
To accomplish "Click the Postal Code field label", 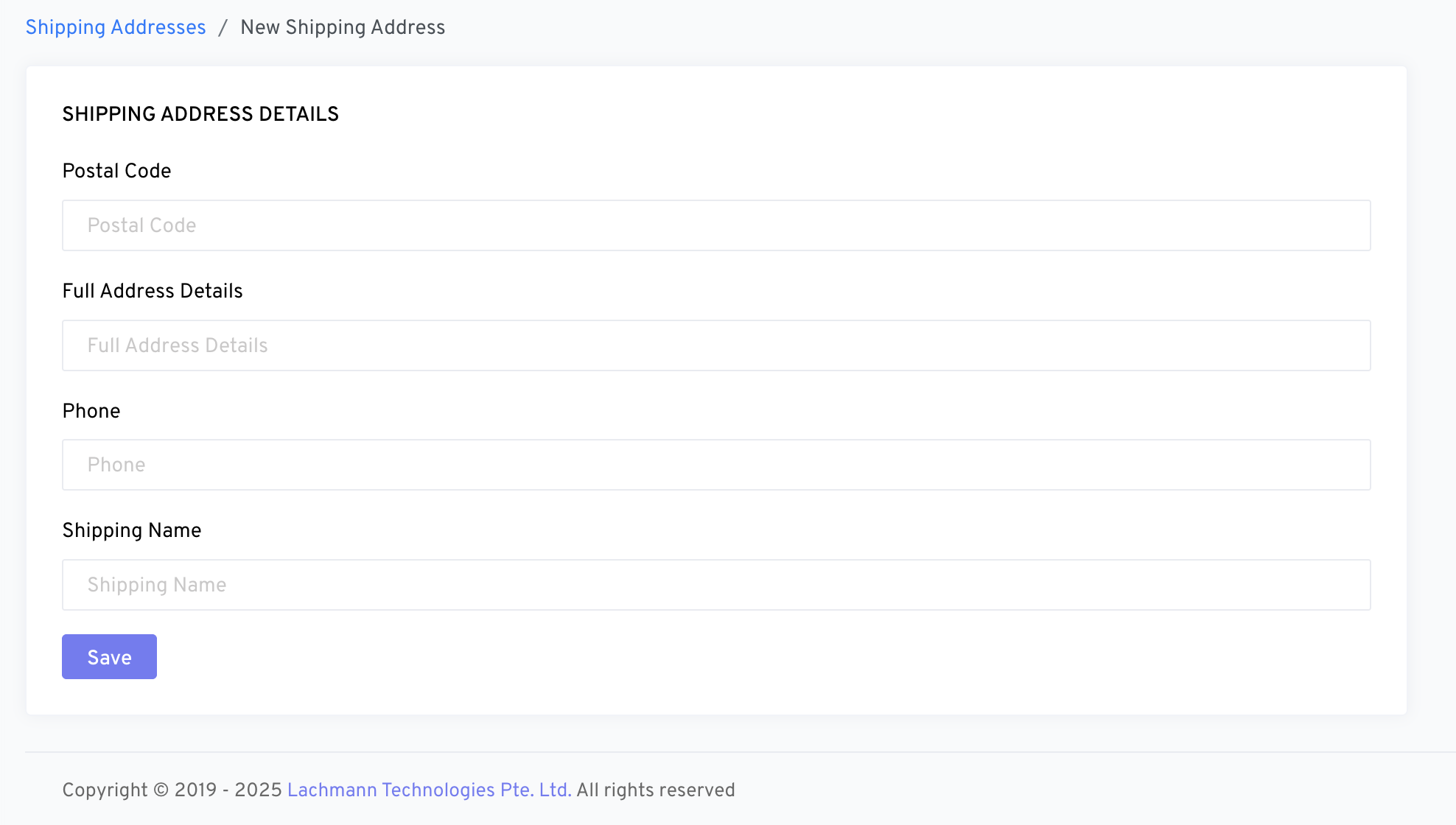I will tap(116, 171).
